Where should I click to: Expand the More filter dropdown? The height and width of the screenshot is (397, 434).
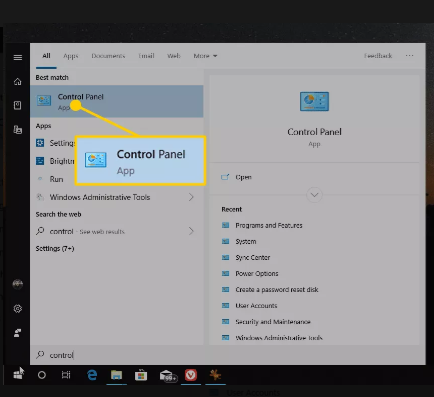point(205,56)
